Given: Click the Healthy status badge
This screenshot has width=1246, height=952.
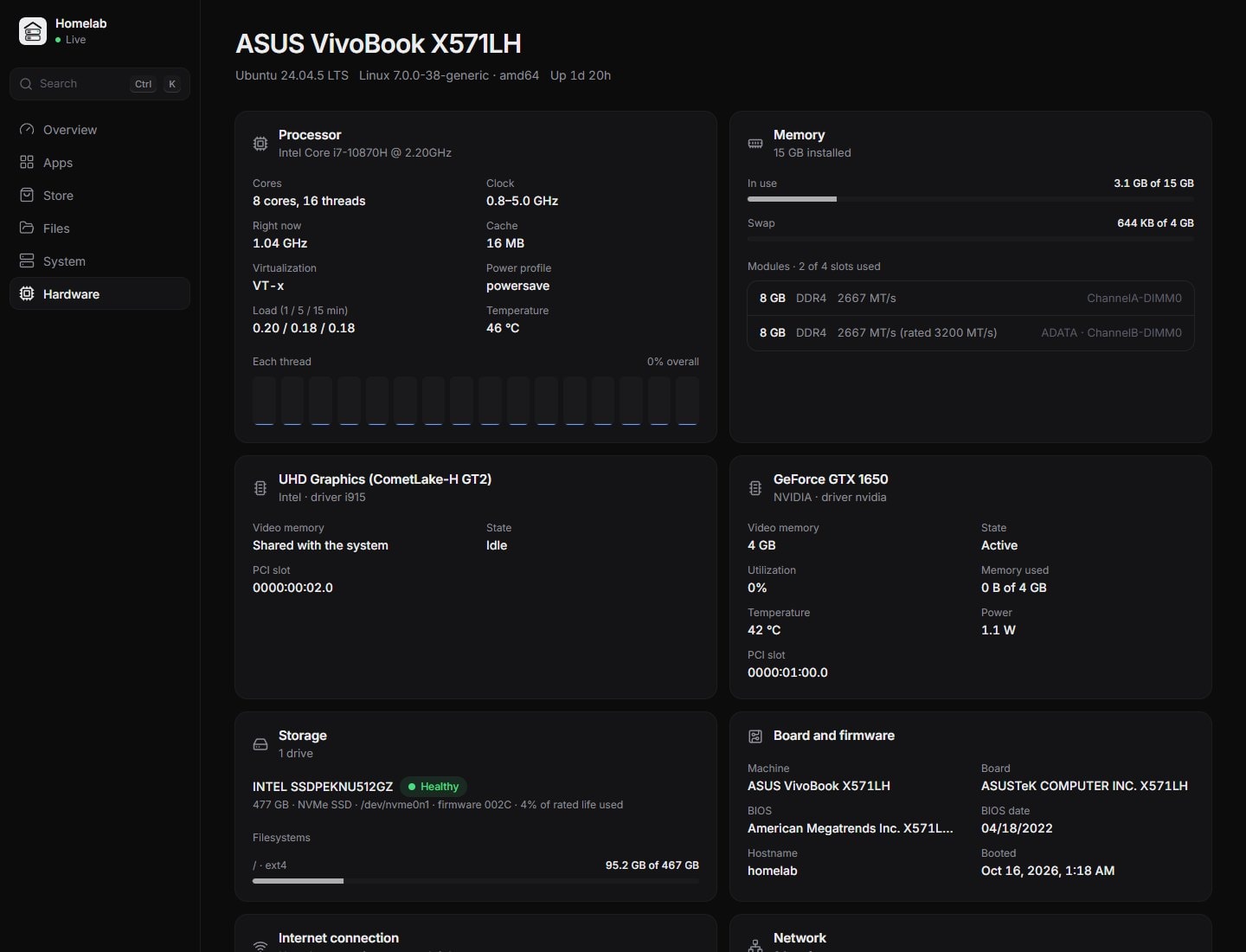Looking at the screenshot, I should pyautogui.click(x=434, y=787).
